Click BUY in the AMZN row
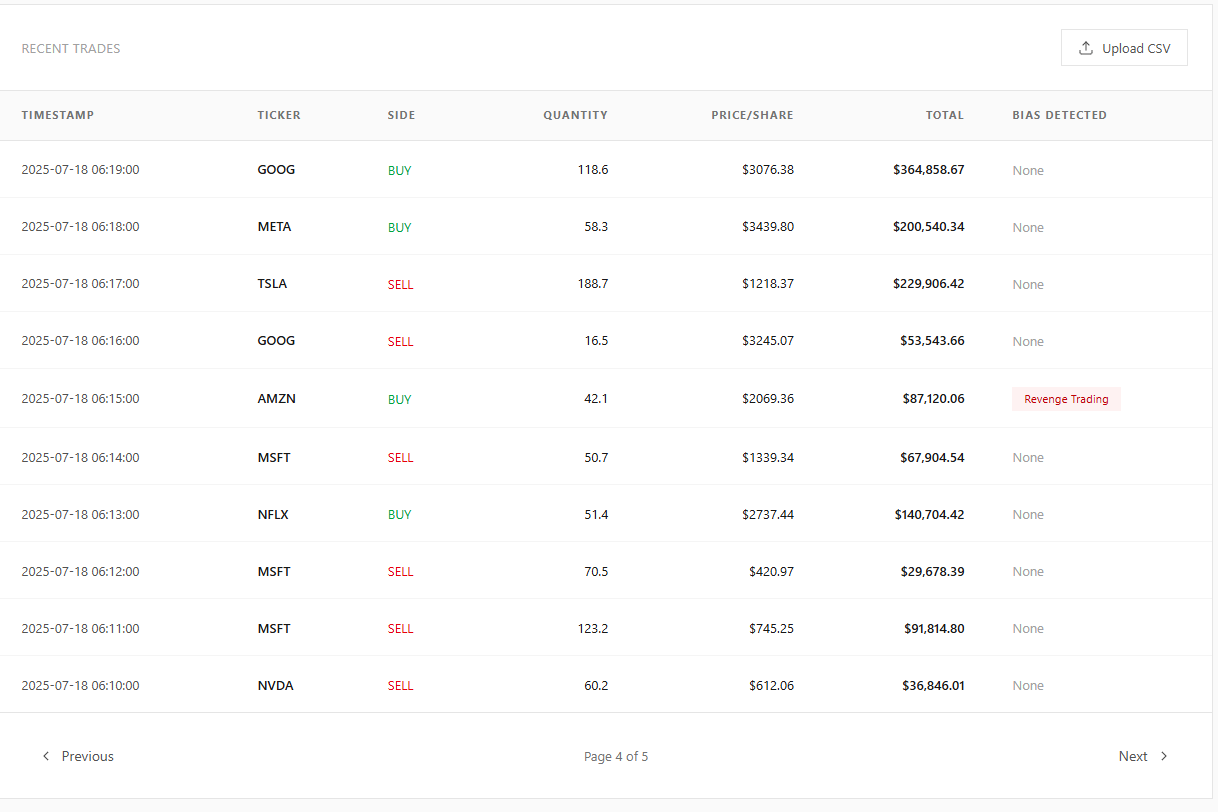This screenshot has width=1218, height=812. [399, 400]
